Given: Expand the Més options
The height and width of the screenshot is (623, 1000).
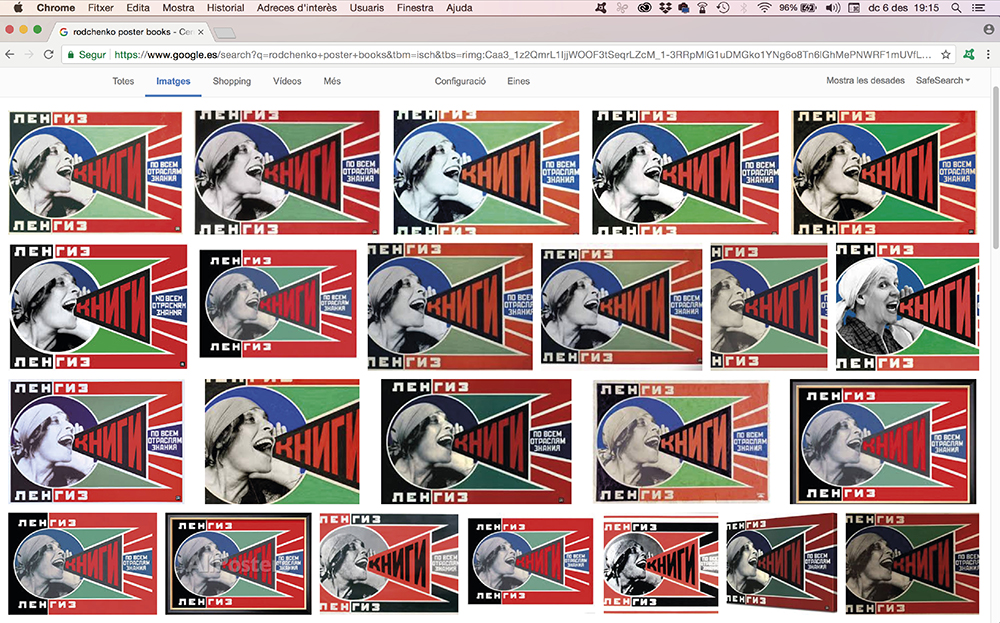Looking at the screenshot, I should (x=332, y=81).
